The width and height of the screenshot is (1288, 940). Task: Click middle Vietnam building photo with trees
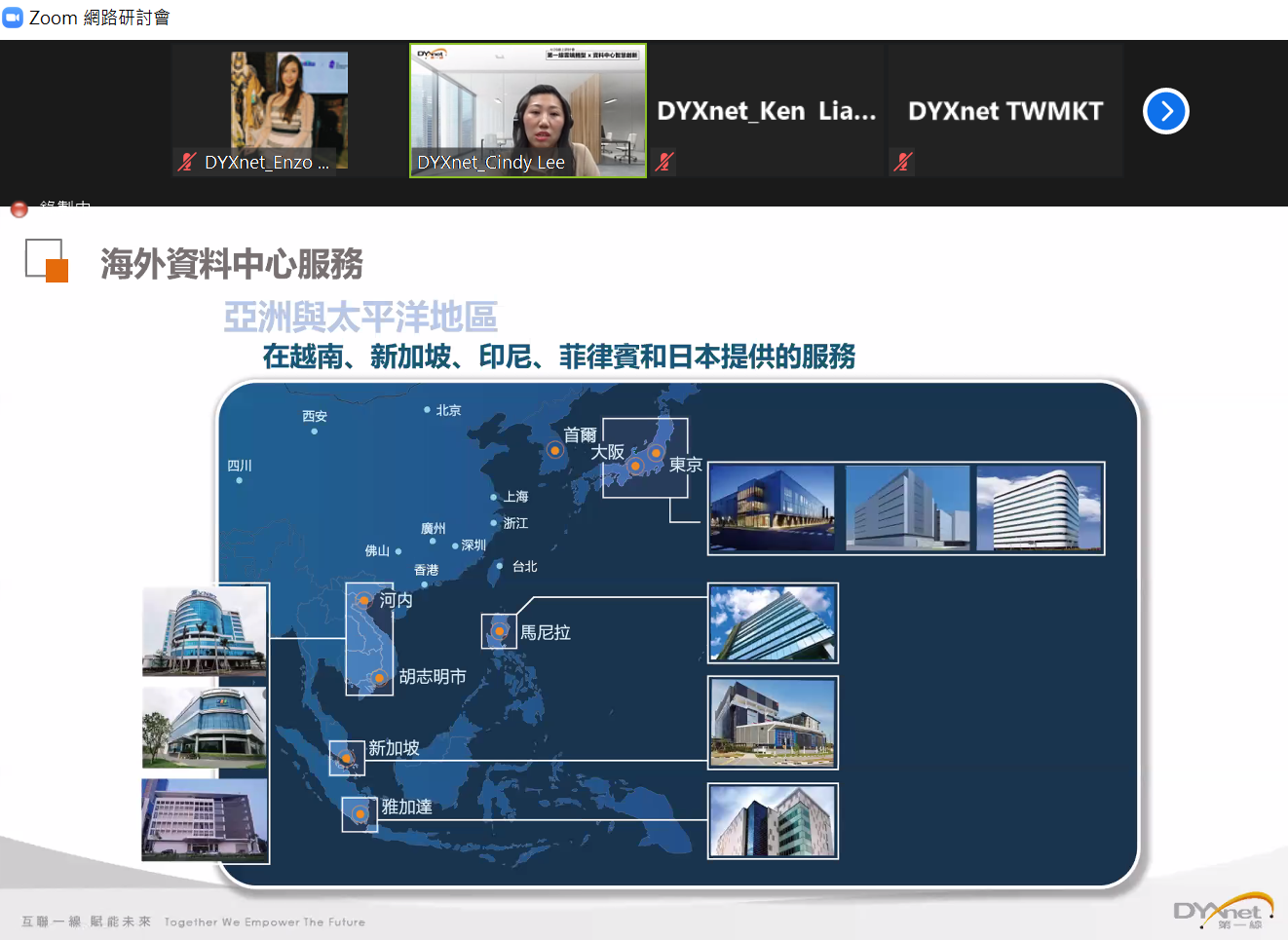pos(205,728)
